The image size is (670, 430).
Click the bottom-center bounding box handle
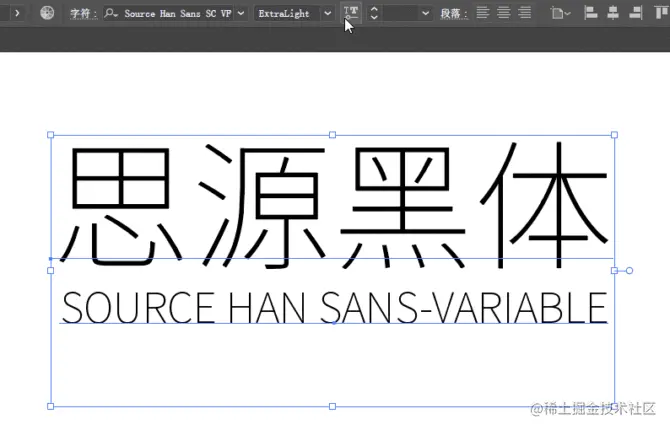(332, 406)
